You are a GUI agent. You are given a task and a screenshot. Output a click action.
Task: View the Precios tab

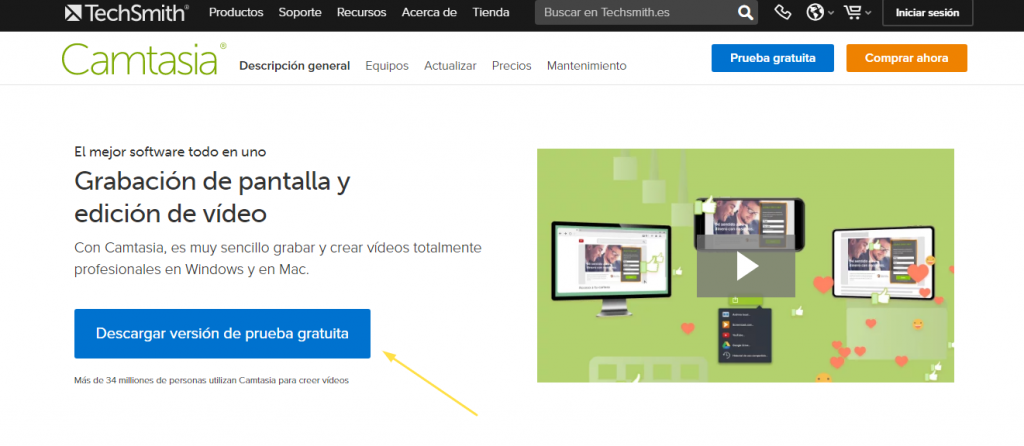click(x=511, y=65)
